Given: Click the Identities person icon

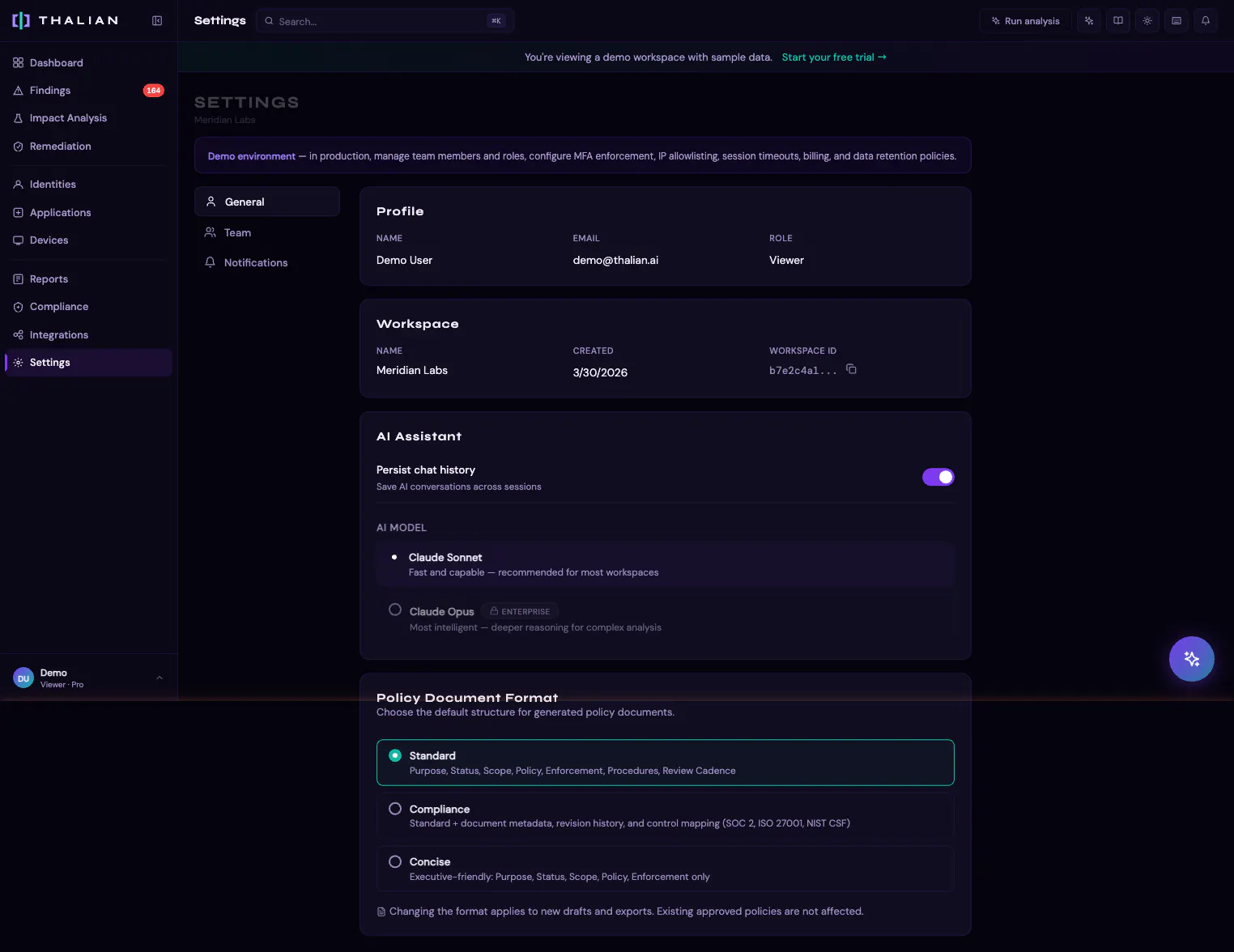Looking at the screenshot, I should 18,185.
